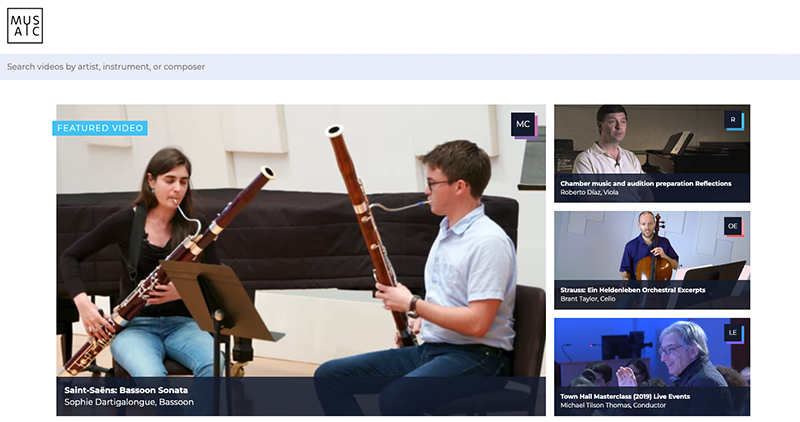Click the MUSAIC logo
Viewport: 800px width, 422px height.
[25, 26]
